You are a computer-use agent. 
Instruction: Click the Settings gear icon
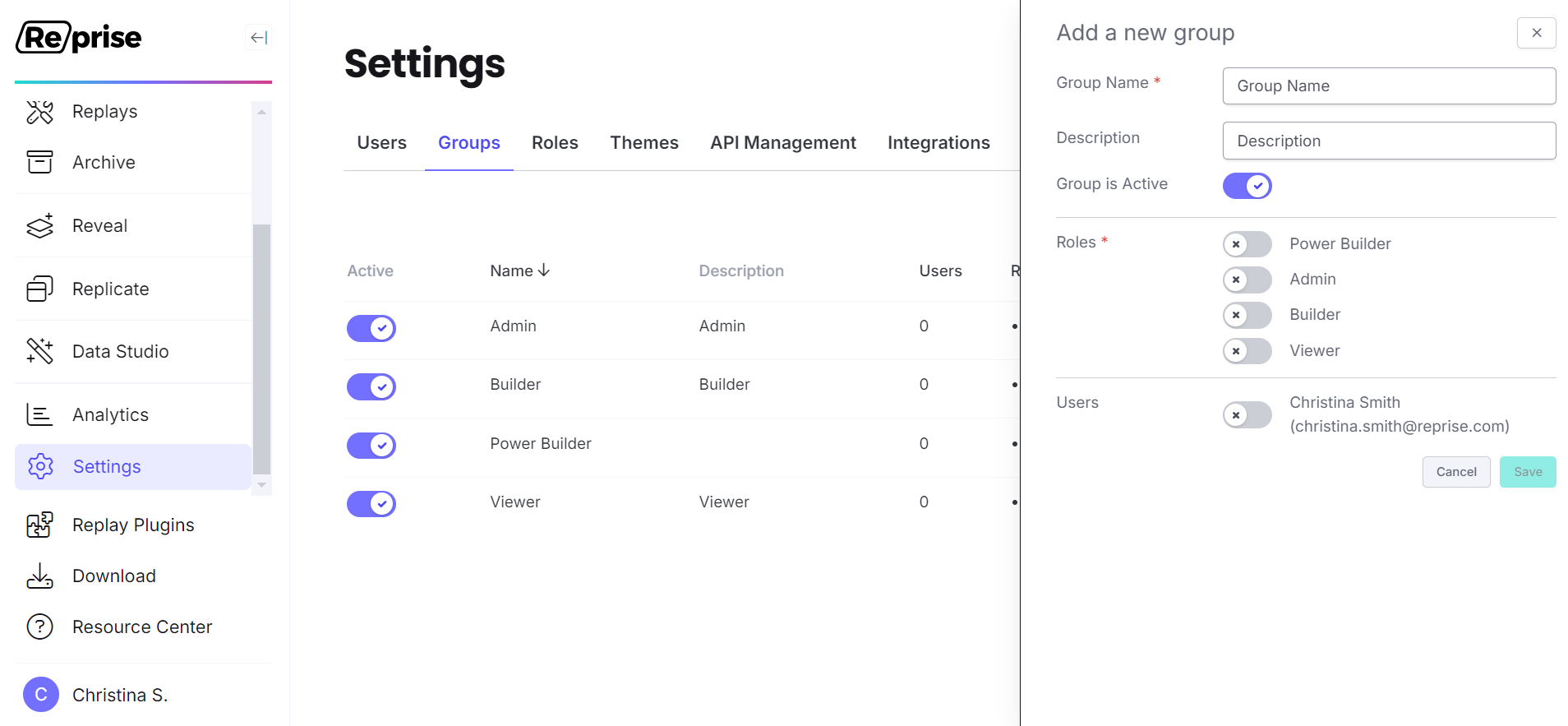coord(40,466)
